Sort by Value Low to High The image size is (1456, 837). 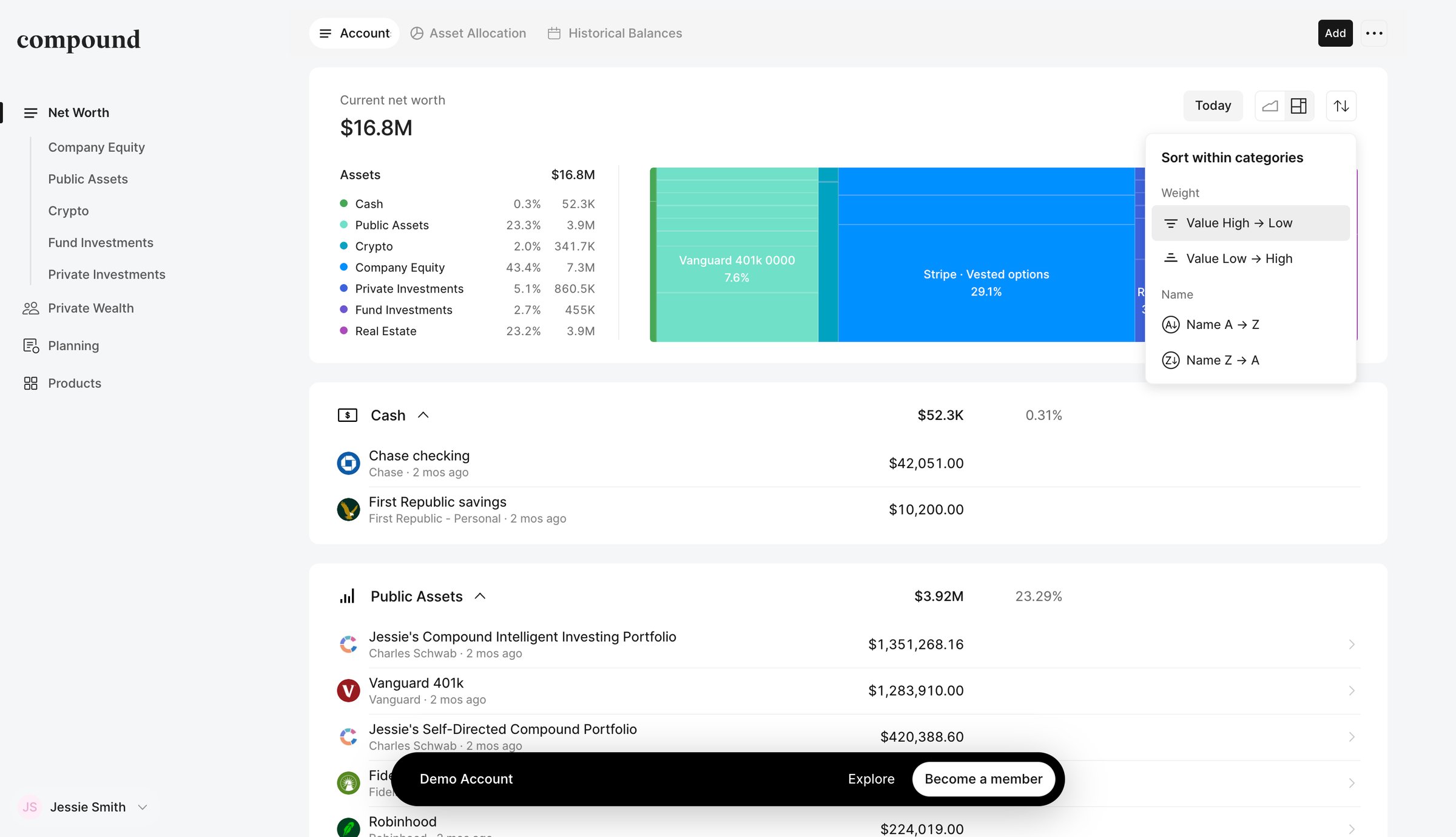(1250, 259)
